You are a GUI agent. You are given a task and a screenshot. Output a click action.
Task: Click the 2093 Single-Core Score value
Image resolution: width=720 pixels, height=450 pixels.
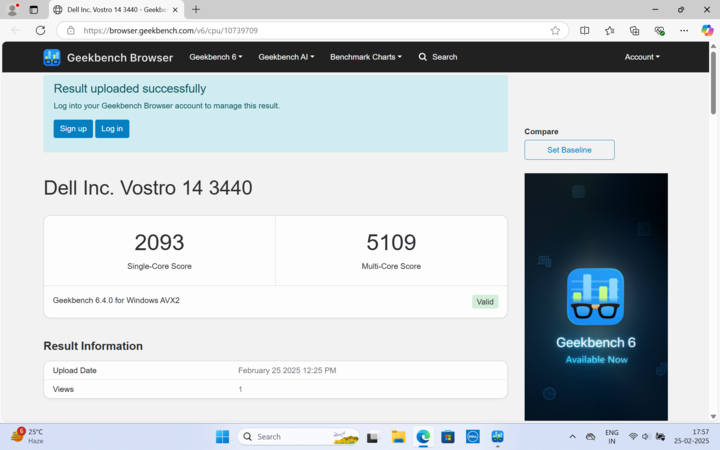pyautogui.click(x=159, y=242)
